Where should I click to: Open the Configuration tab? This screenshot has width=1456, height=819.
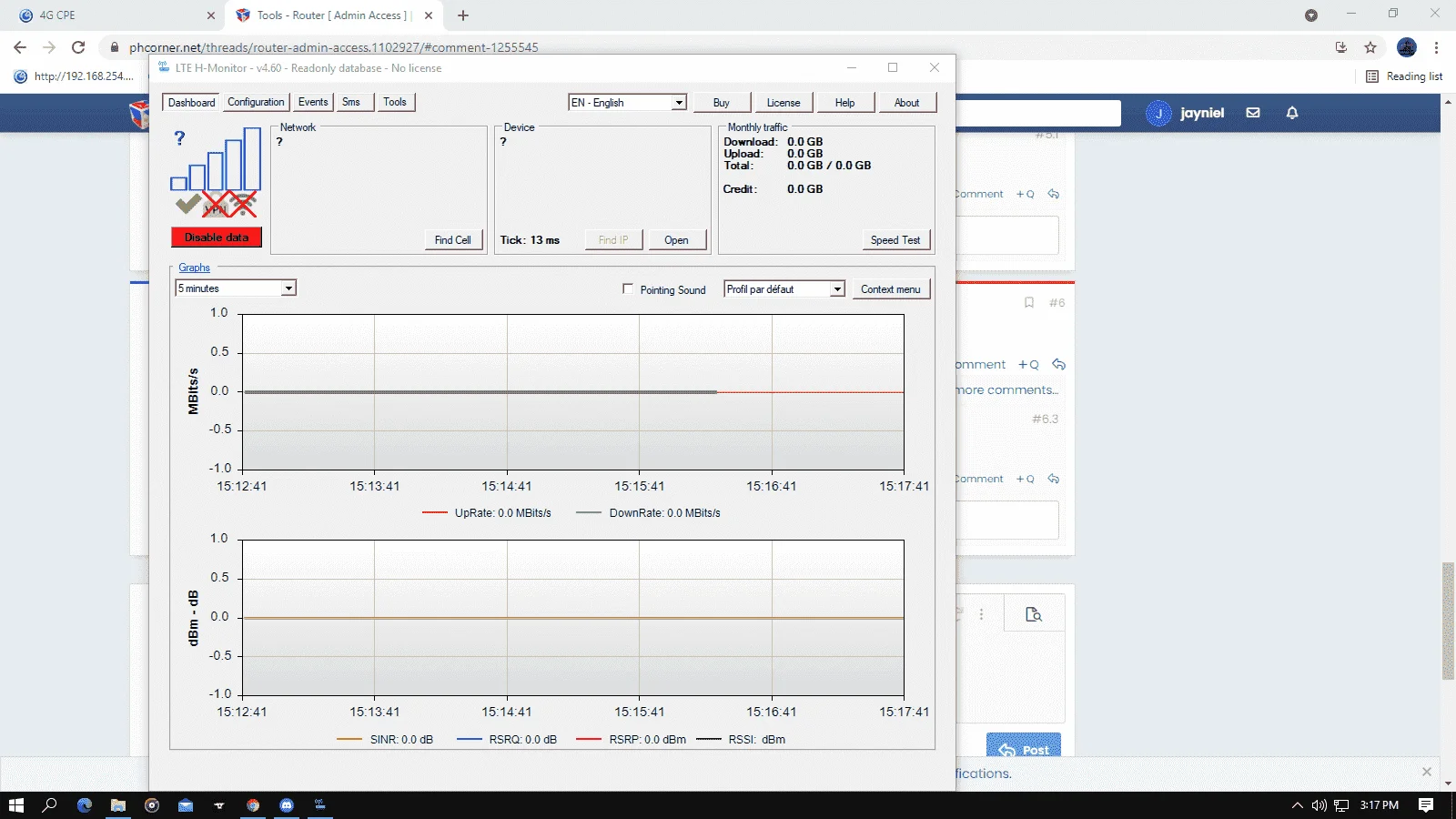[x=256, y=102]
